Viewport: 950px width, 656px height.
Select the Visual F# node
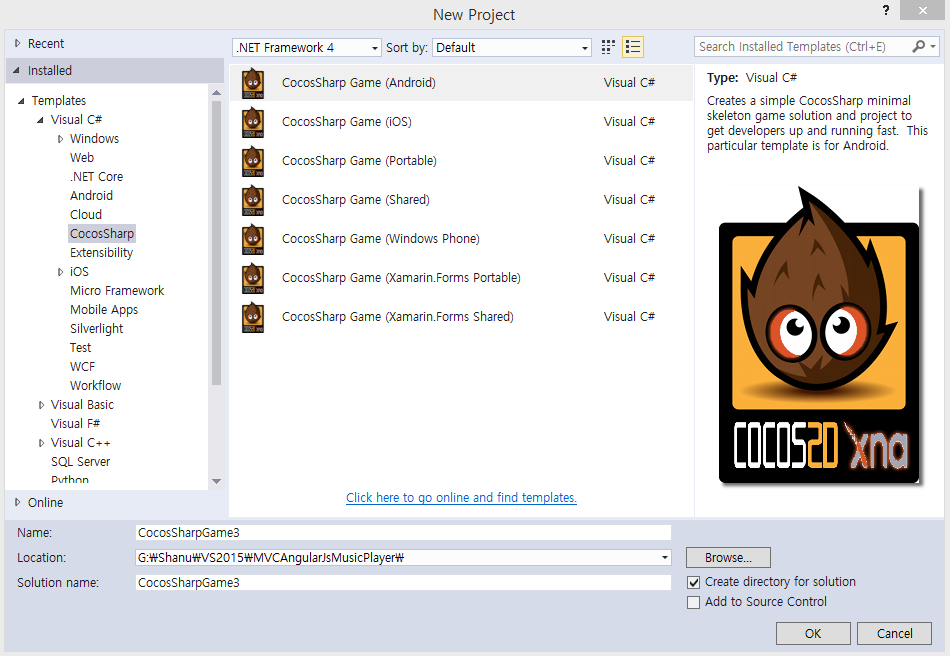tap(75, 423)
